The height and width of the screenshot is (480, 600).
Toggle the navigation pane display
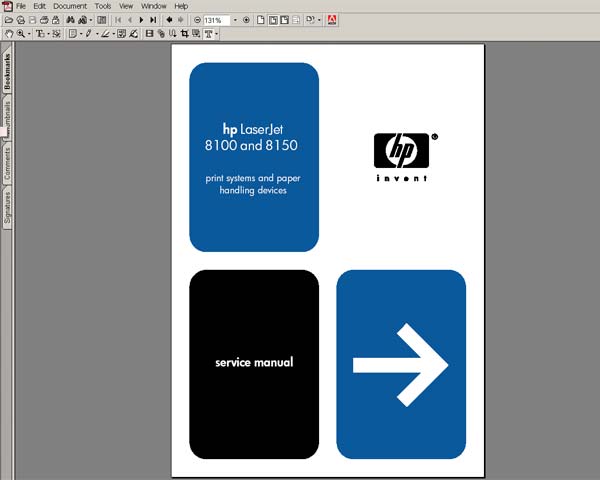[101, 20]
